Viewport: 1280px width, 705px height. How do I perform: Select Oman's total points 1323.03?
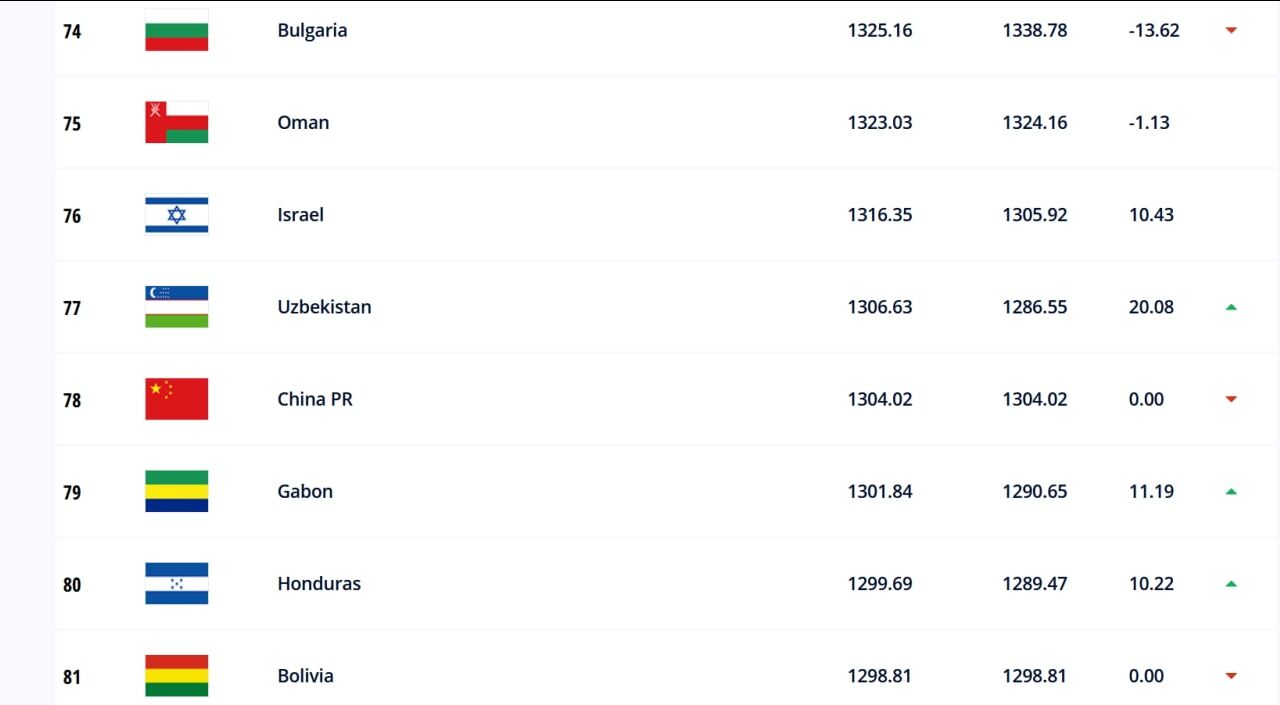coord(880,122)
